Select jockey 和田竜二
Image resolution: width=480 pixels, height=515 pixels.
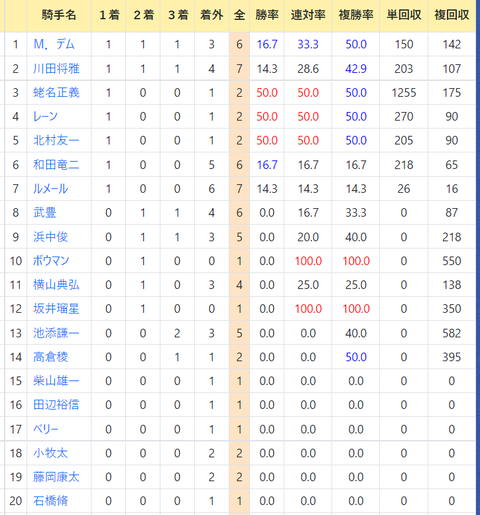coord(56,165)
